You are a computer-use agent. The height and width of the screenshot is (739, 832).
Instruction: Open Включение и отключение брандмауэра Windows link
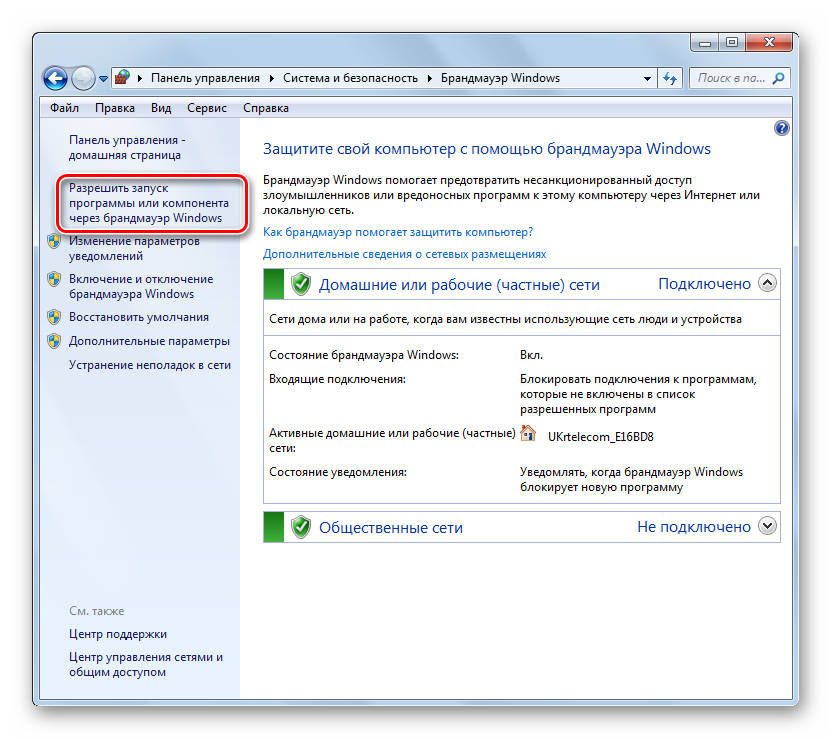pyautogui.click(x=140, y=286)
